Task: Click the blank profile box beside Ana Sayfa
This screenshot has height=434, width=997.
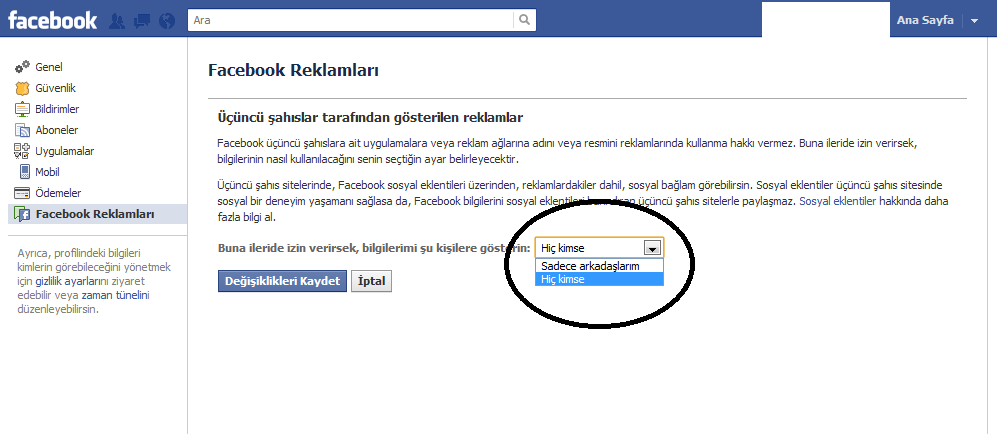Action: point(825,20)
